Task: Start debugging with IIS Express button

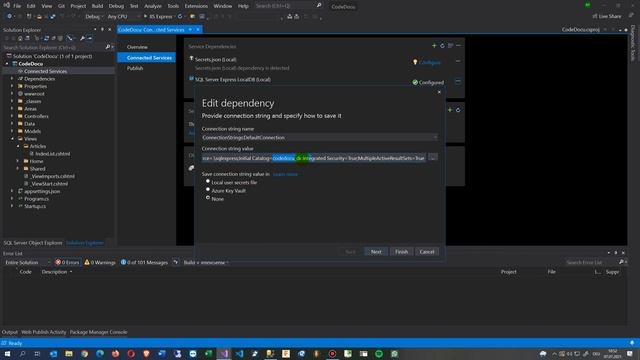Action: 158,17
